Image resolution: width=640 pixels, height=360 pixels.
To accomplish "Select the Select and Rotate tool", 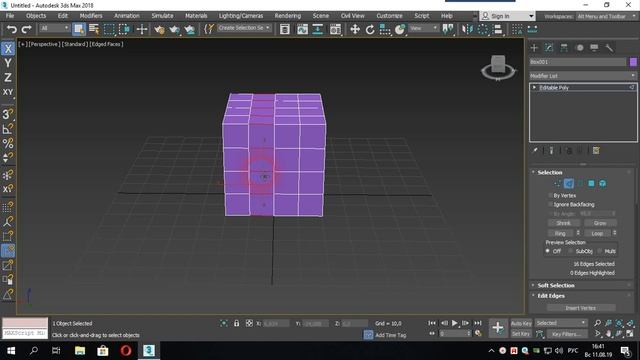I will point(370,29).
